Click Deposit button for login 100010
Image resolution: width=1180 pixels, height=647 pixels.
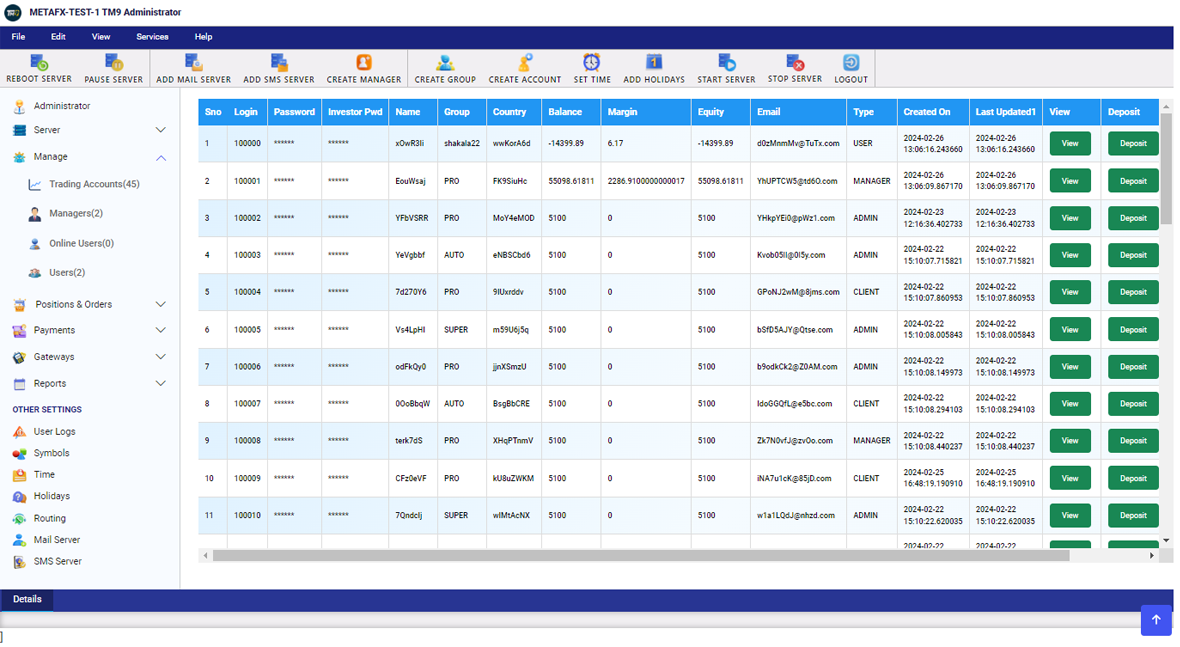click(x=1133, y=515)
